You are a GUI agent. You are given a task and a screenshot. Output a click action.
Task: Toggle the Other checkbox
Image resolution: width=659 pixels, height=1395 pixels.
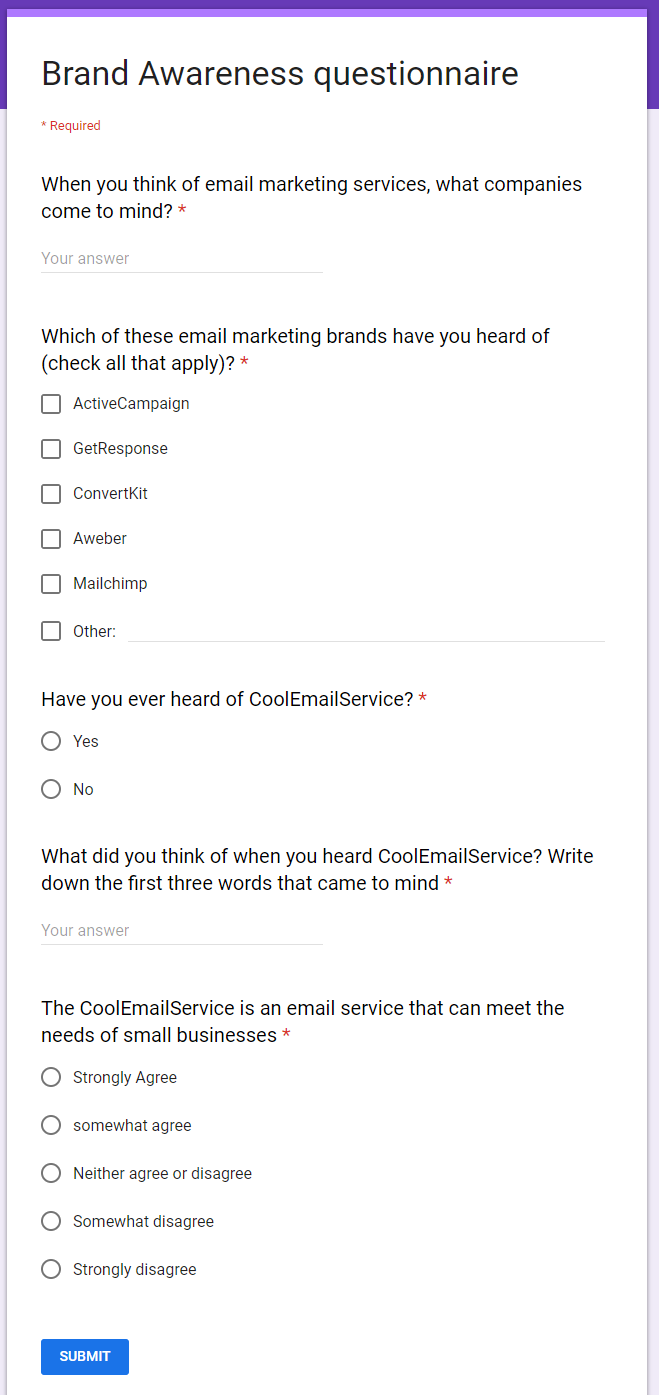point(51,631)
